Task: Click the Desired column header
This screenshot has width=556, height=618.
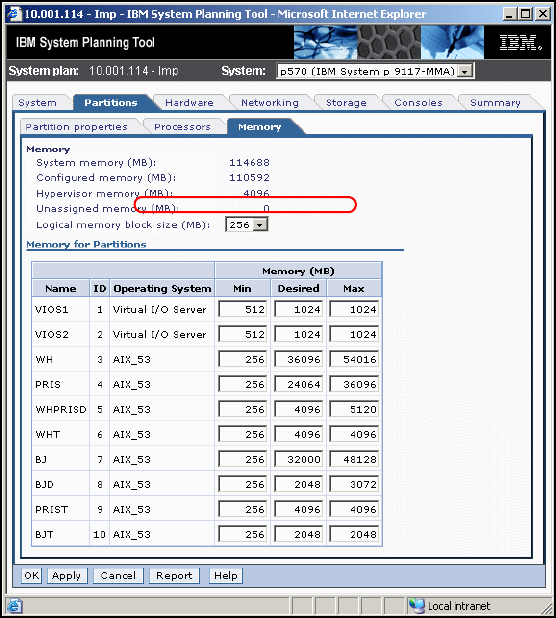Action: pos(298,289)
